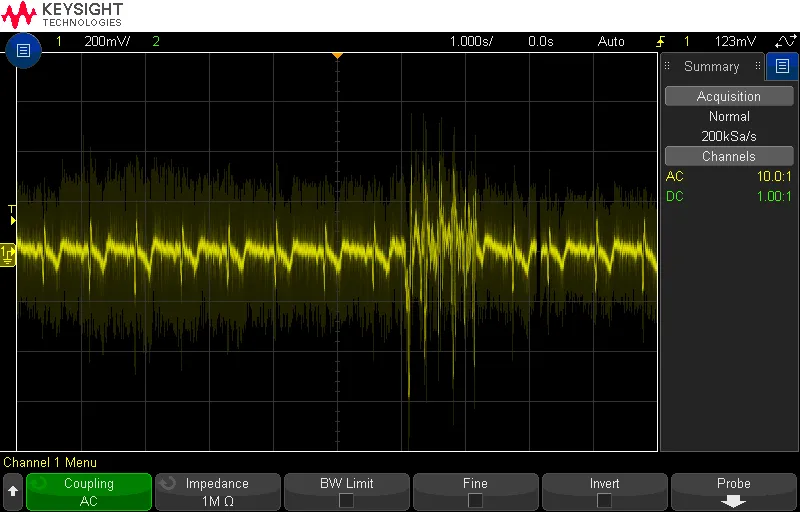800x512 pixels.
Task: Click the 0.0s delay value
Action: tap(541, 41)
